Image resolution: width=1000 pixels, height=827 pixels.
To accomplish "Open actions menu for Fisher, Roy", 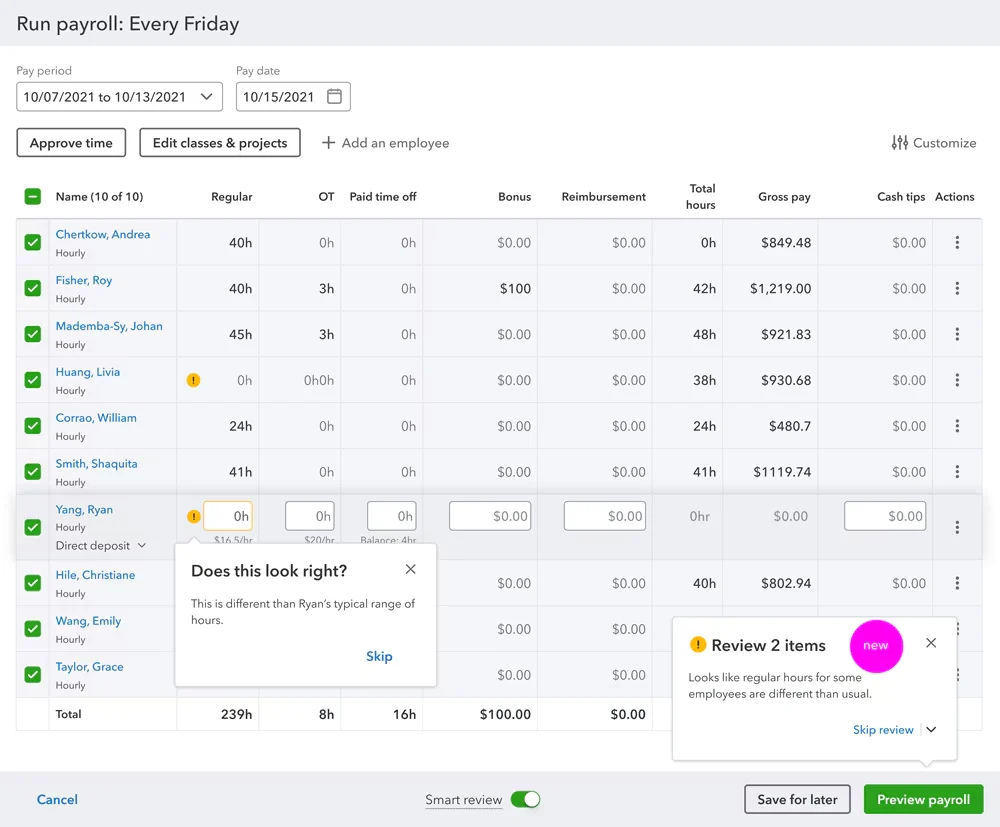I will (957, 288).
